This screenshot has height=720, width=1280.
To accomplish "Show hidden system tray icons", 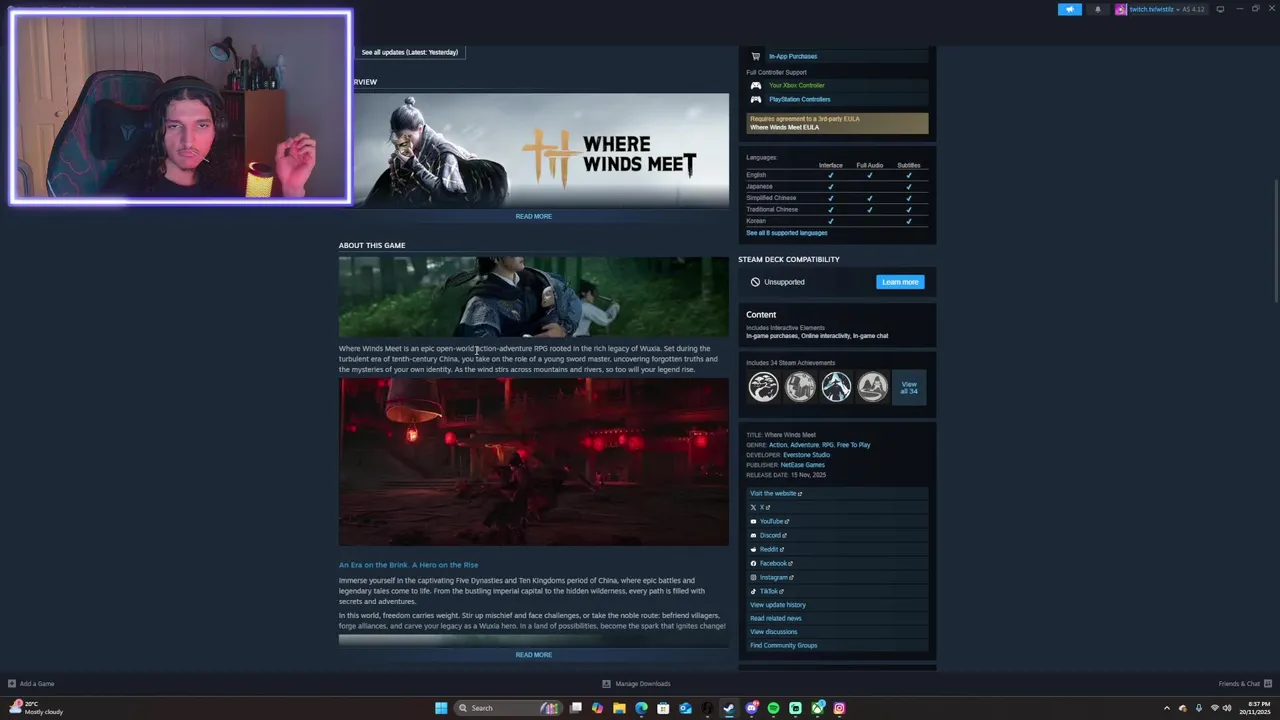I will [x=1166, y=708].
